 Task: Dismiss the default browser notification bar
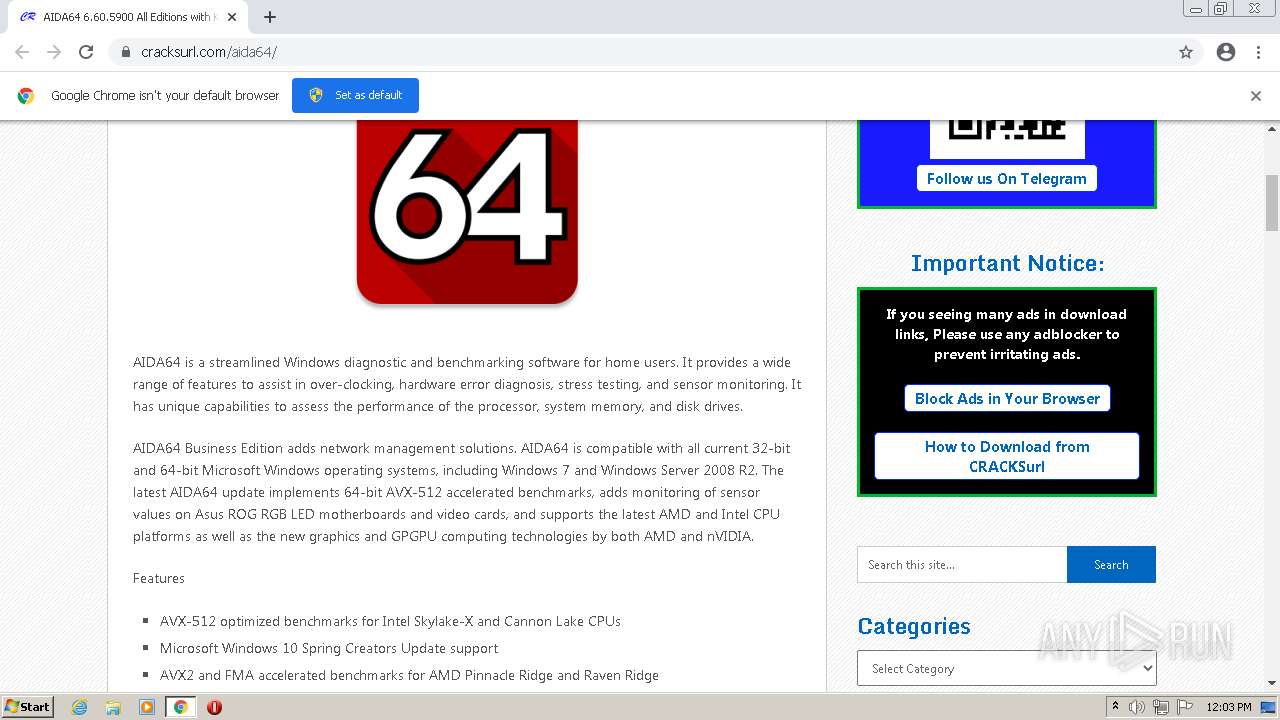1256,96
